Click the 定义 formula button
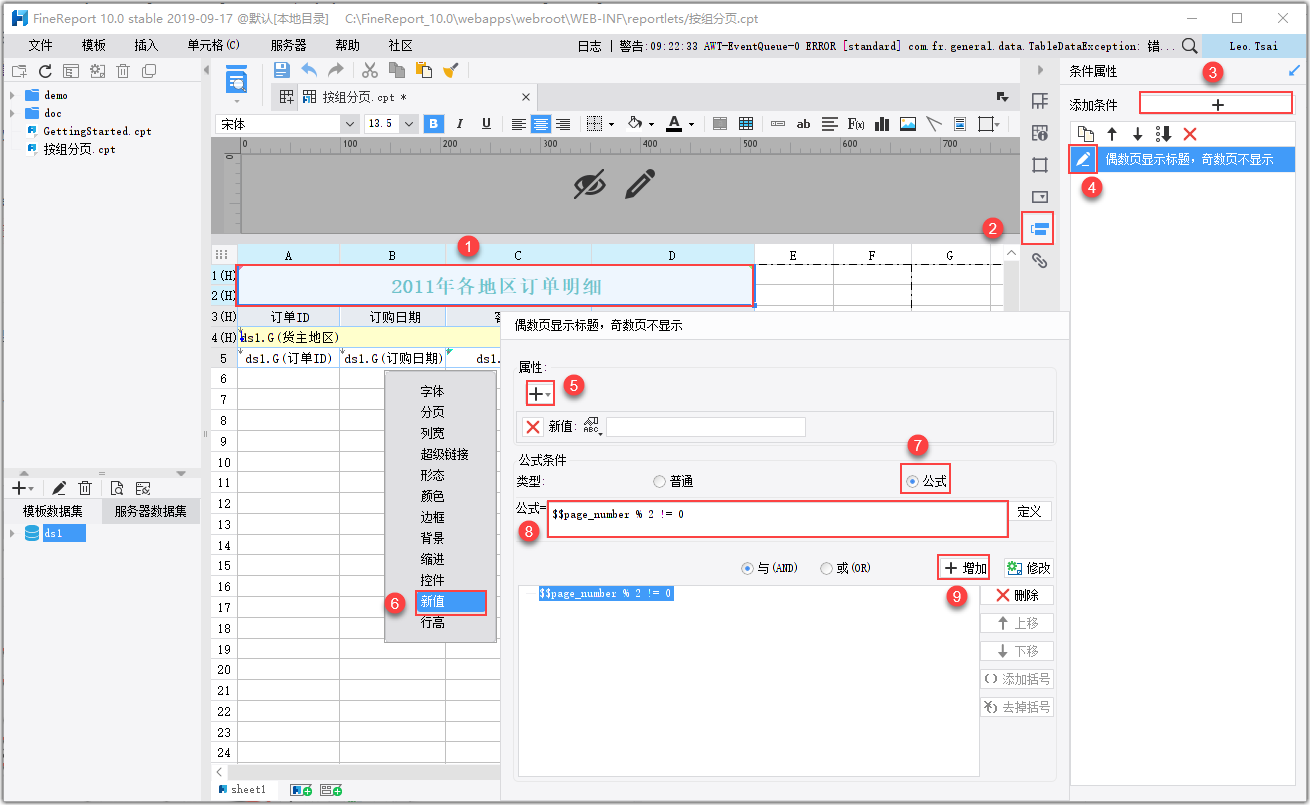1311x806 pixels. click(x=1029, y=511)
